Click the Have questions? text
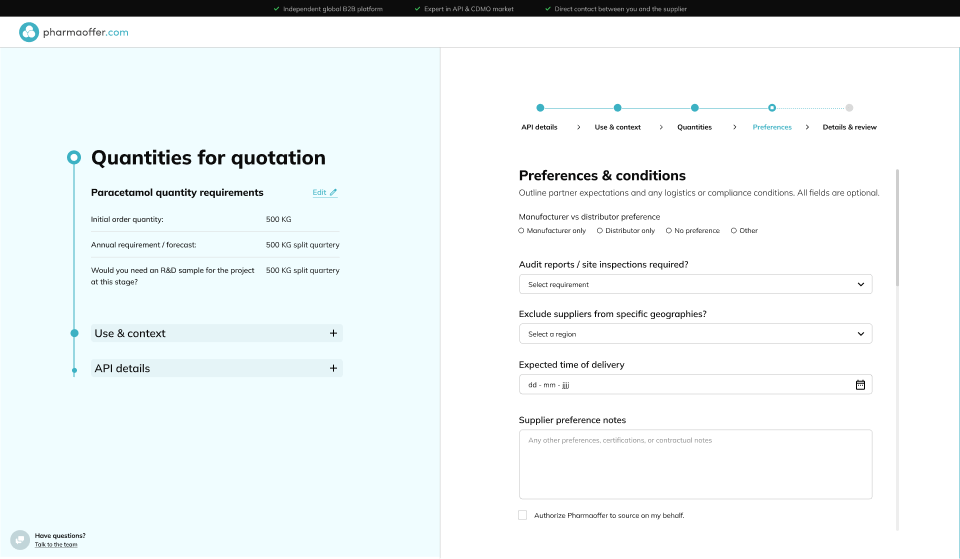The height and width of the screenshot is (559, 960). tap(60, 536)
